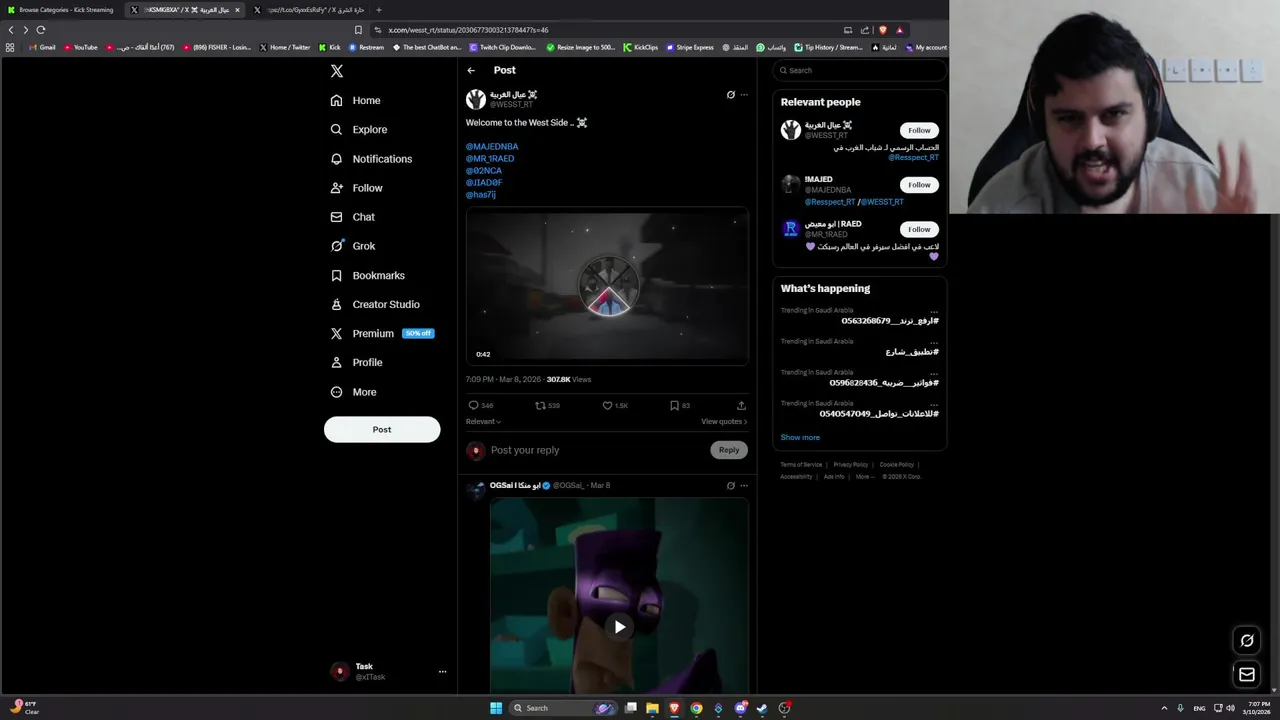Switch to the Browse Categories Kick tab
The height and width of the screenshot is (720, 1280).
61,10
